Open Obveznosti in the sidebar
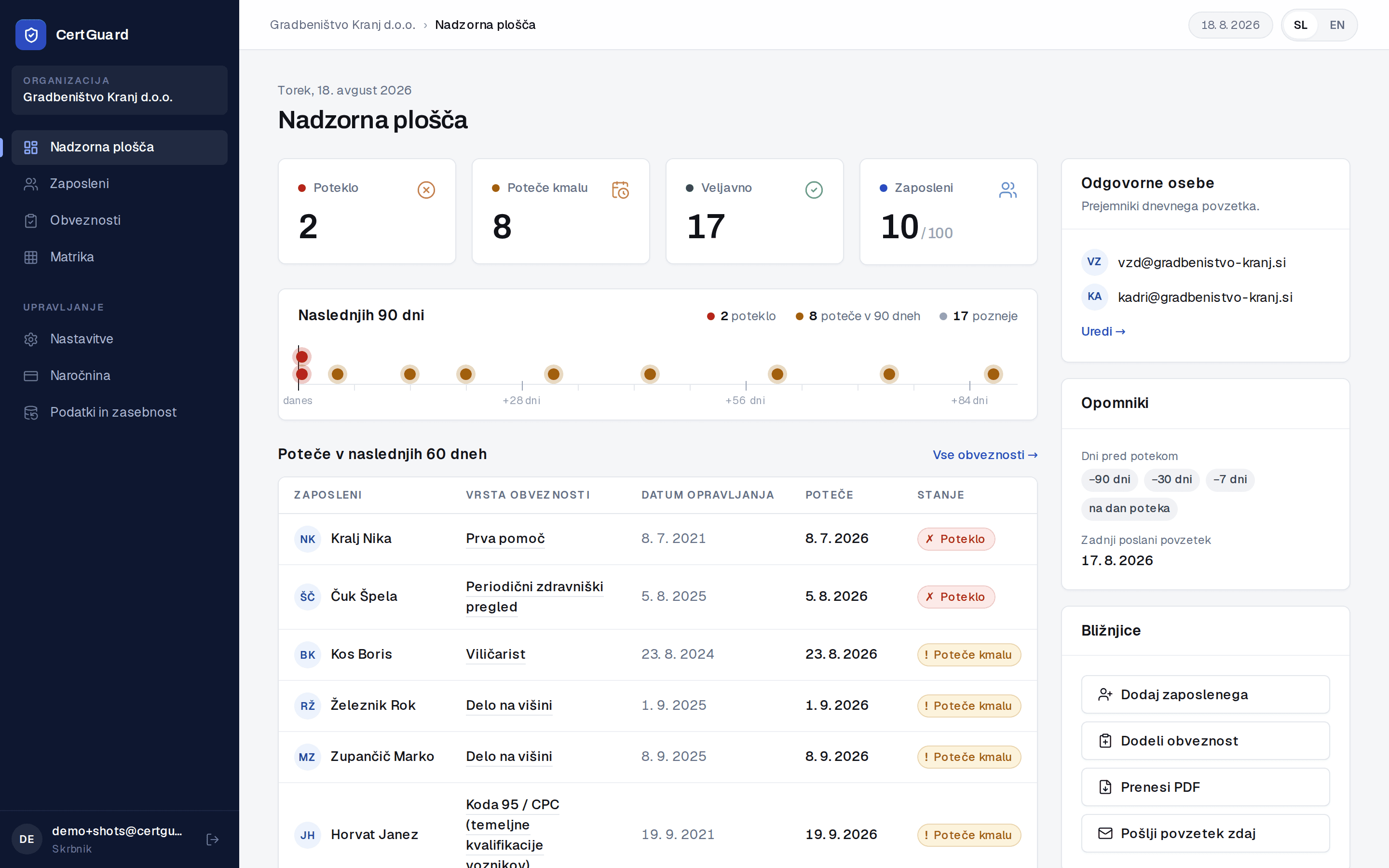This screenshot has width=1389, height=868. tap(120, 220)
